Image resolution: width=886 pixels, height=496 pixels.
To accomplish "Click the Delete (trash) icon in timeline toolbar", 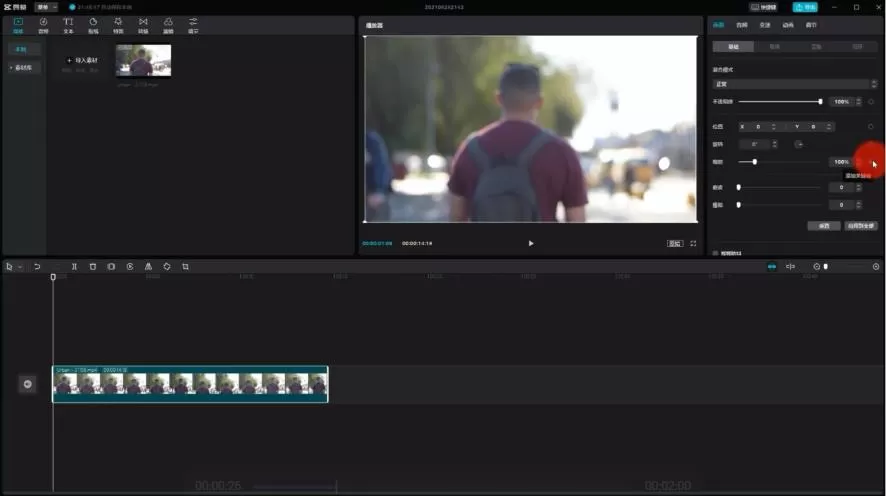I will (x=93, y=267).
